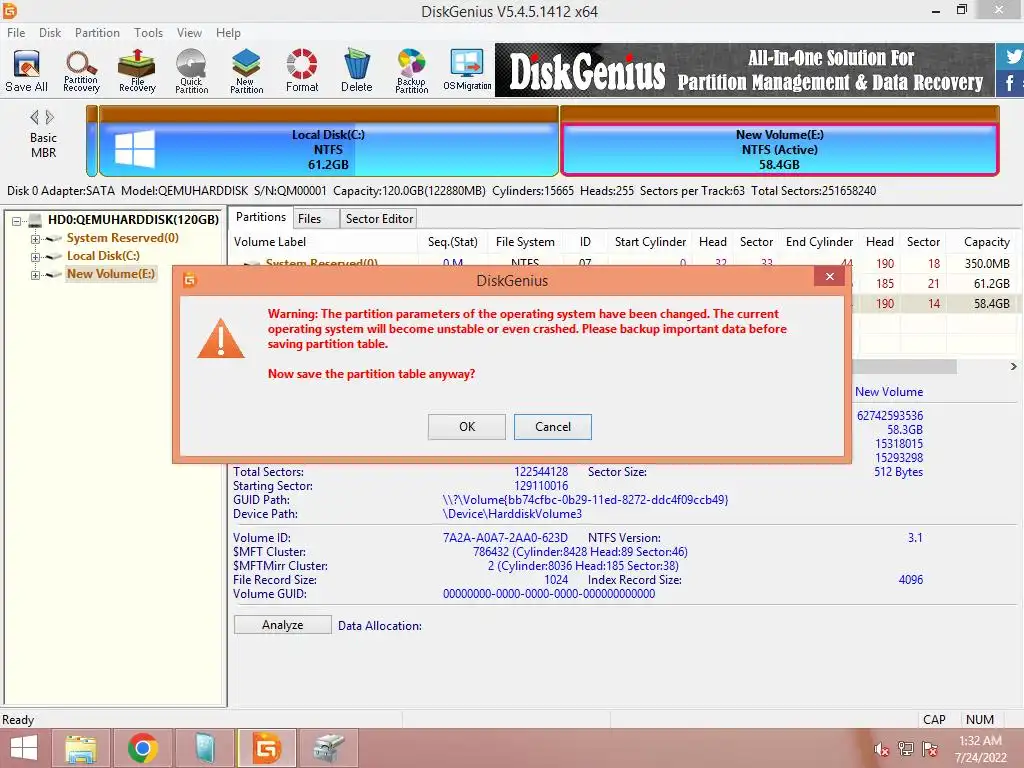Click the Quick Partition icon
Viewport: 1024px width, 768px height.
coord(191,70)
